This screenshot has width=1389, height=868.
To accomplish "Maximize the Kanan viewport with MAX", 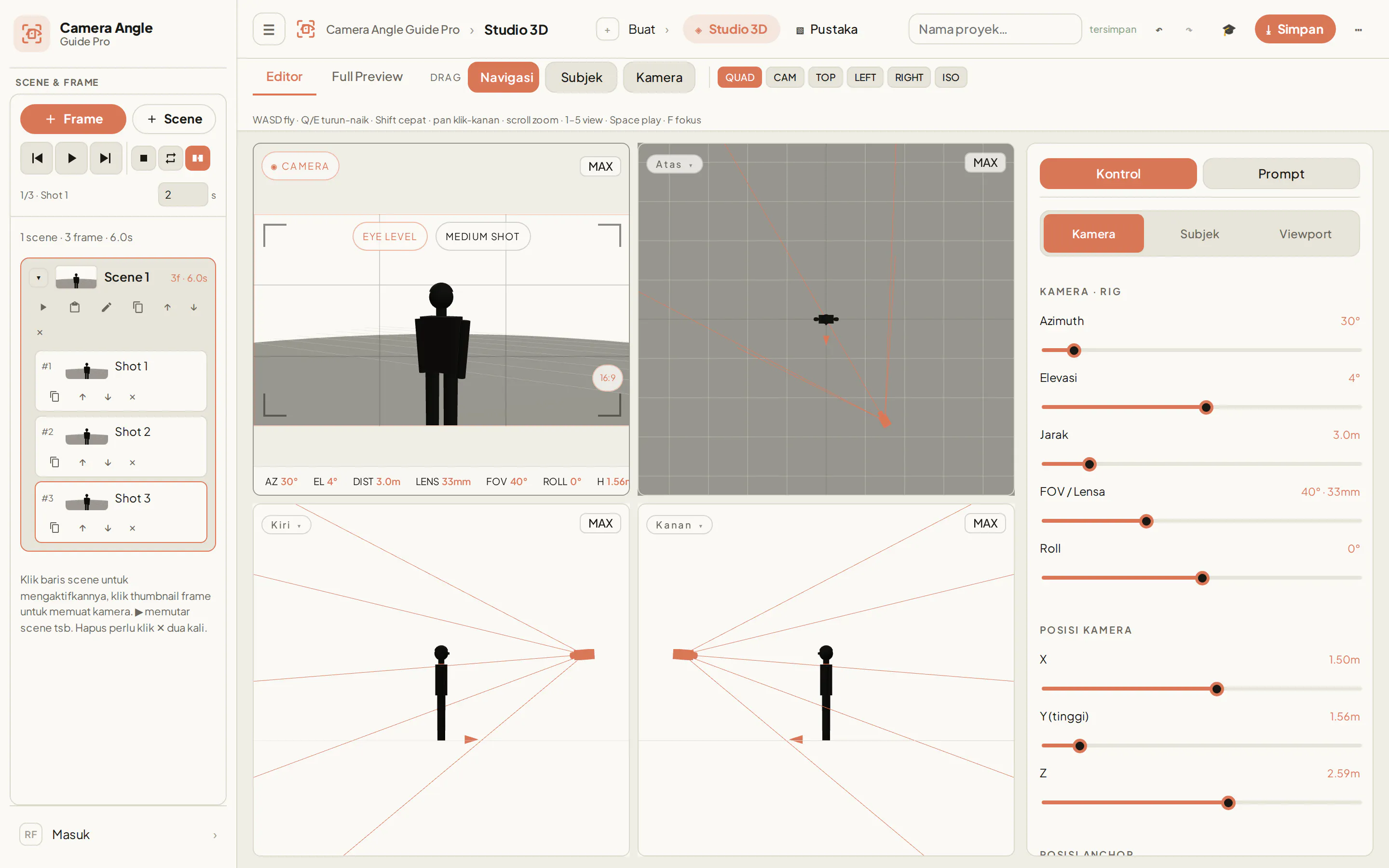I will pos(985,524).
